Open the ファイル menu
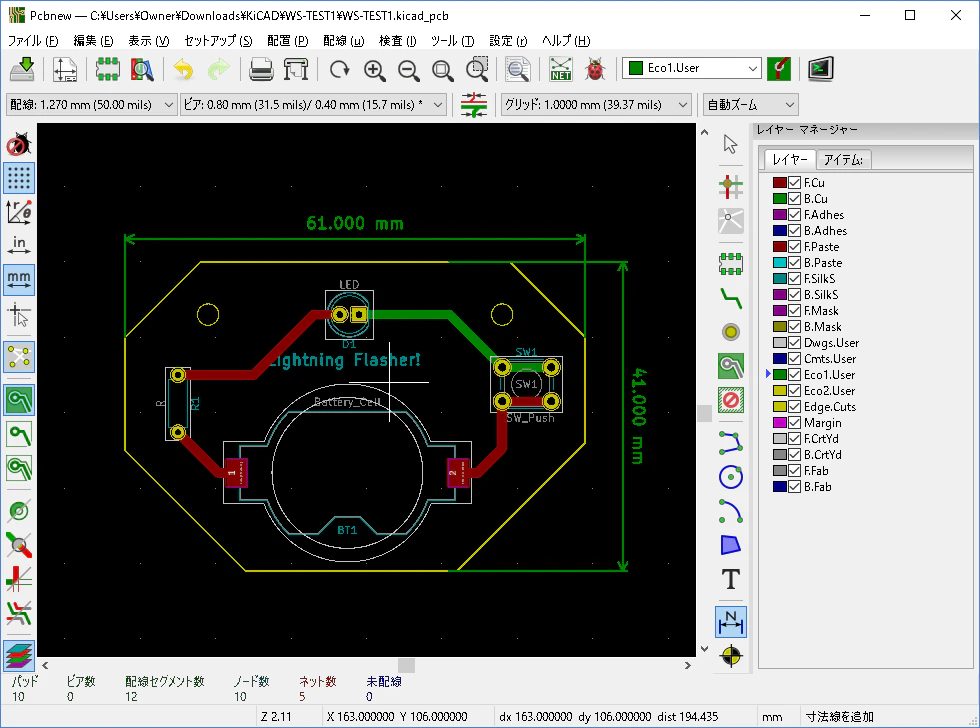Screen dimensions: 980x728 32,41
